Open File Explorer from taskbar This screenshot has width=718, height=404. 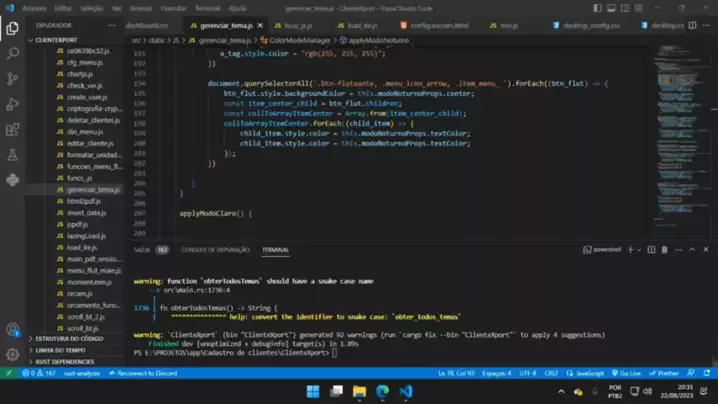coord(359,392)
